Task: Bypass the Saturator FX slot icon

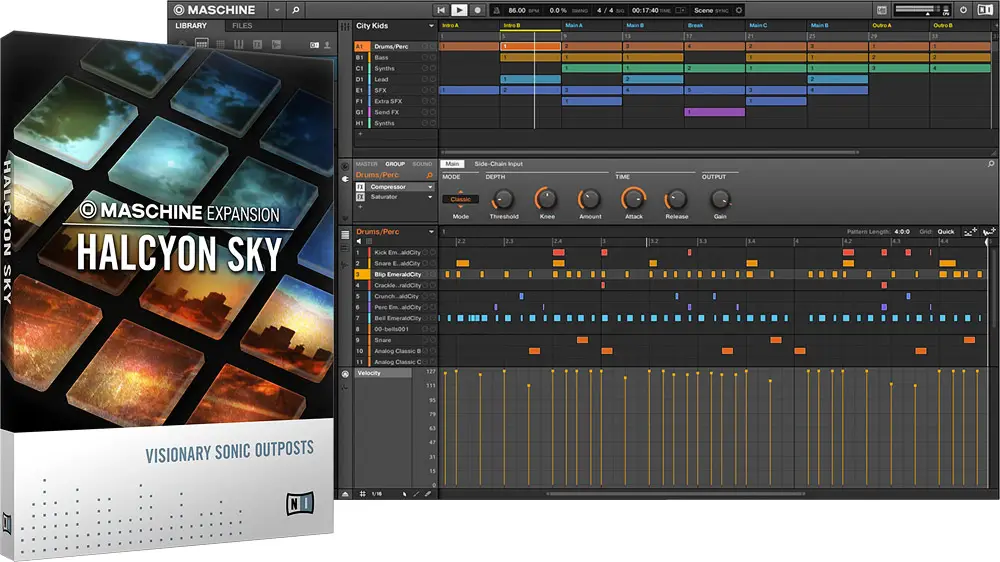Action: point(360,197)
